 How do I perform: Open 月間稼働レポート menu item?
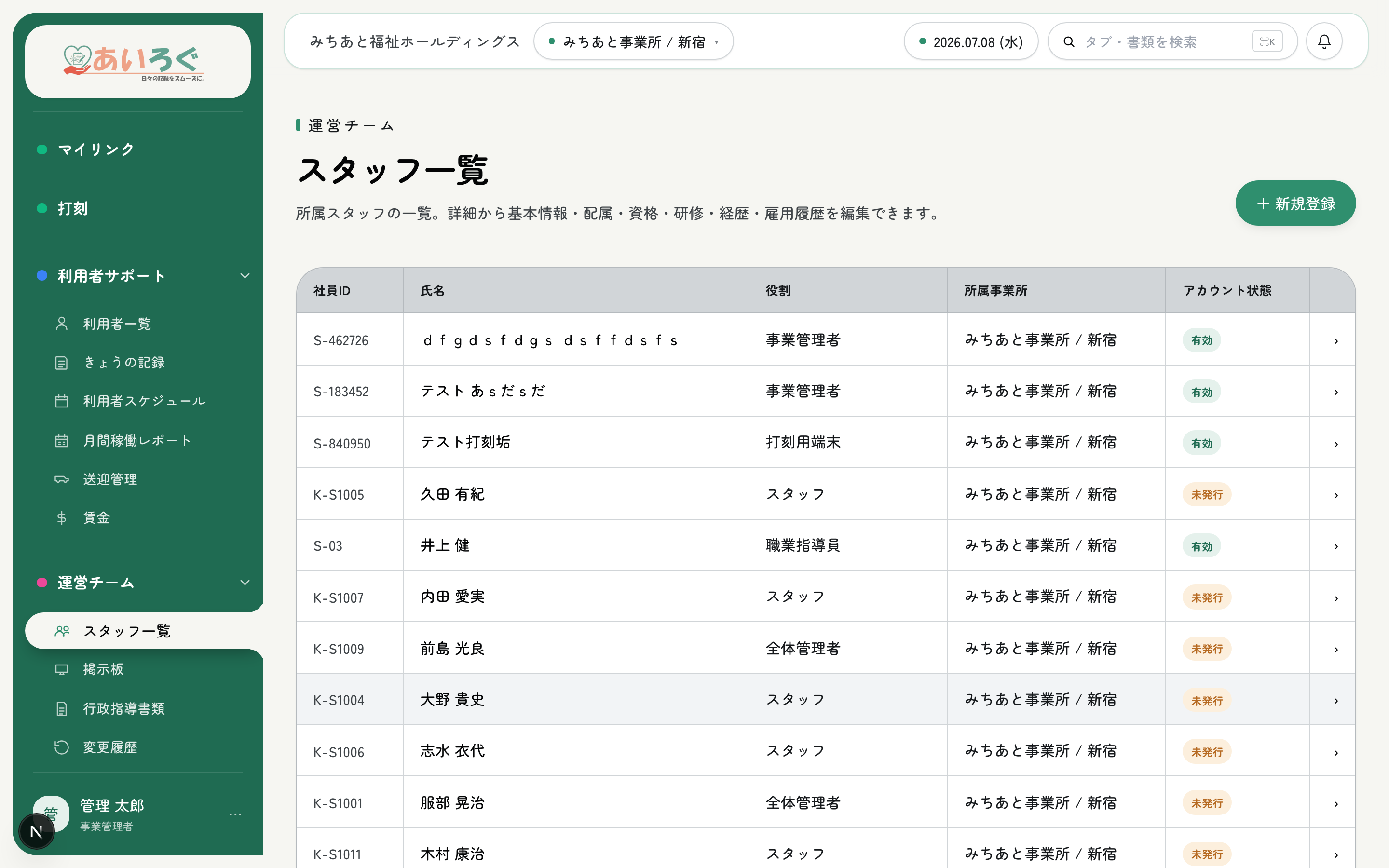click(137, 440)
